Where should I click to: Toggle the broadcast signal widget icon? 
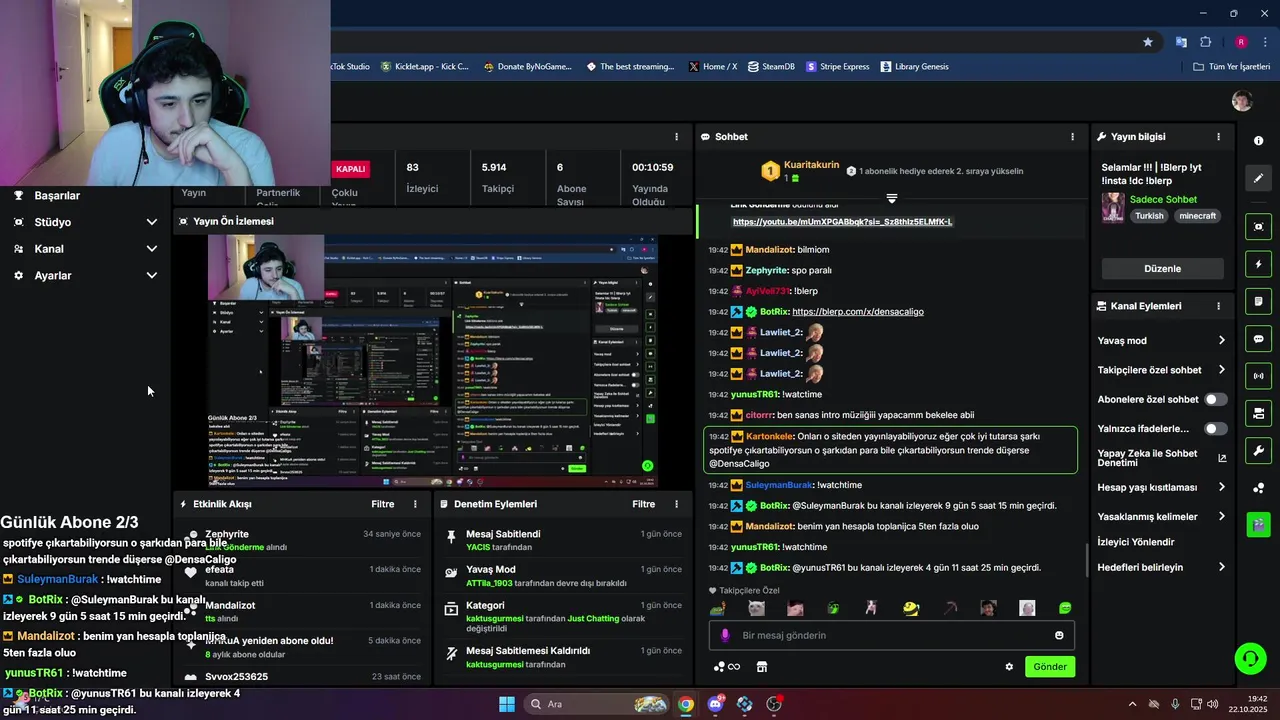pos(1259,376)
